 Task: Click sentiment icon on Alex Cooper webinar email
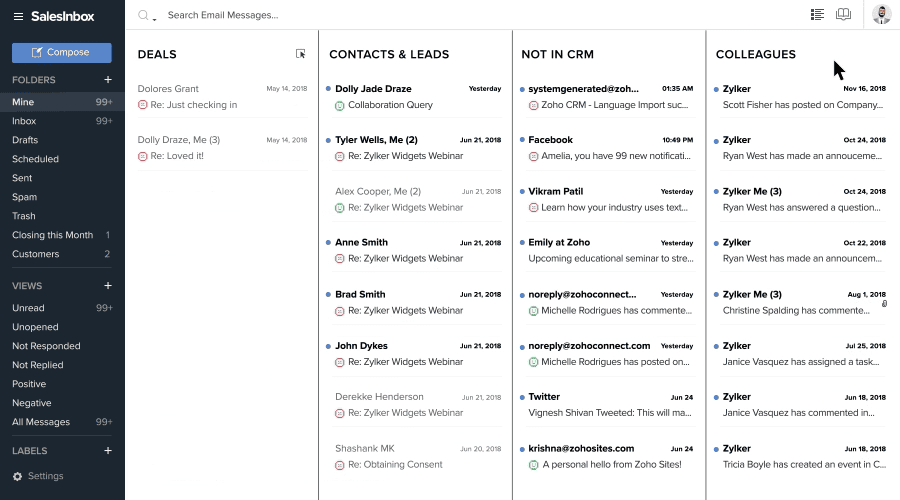point(340,208)
